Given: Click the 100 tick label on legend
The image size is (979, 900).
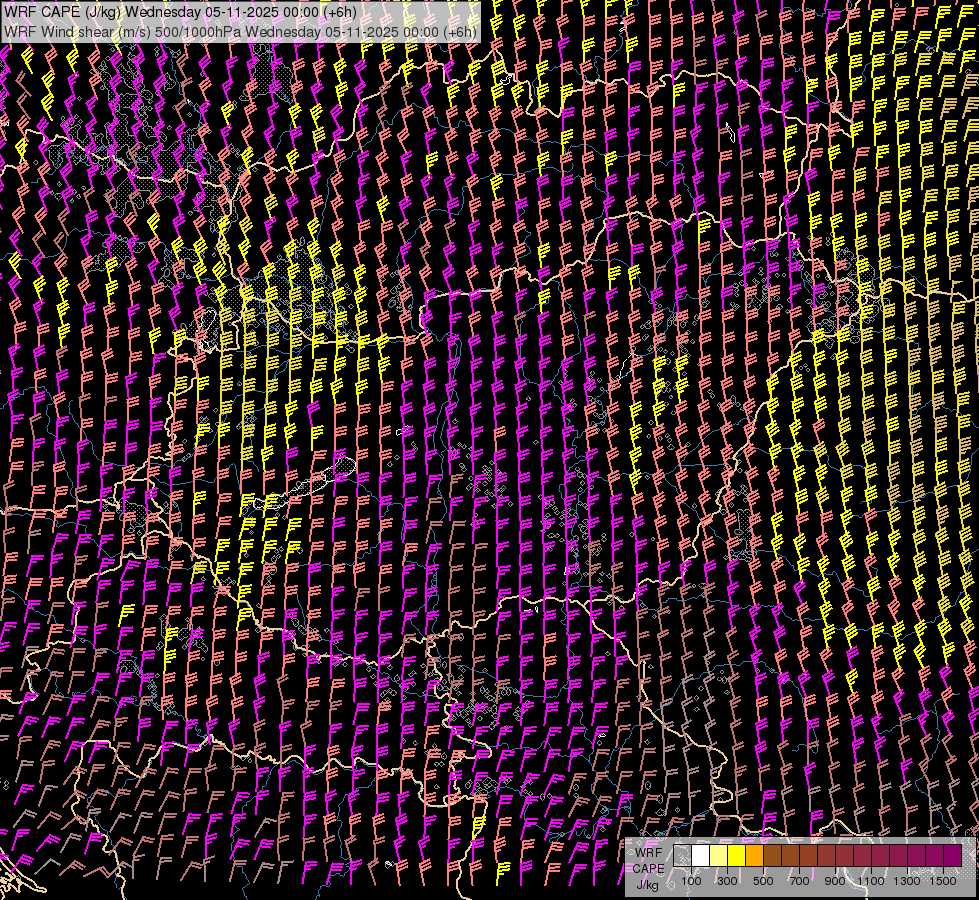Looking at the screenshot, I should tap(691, 881).
